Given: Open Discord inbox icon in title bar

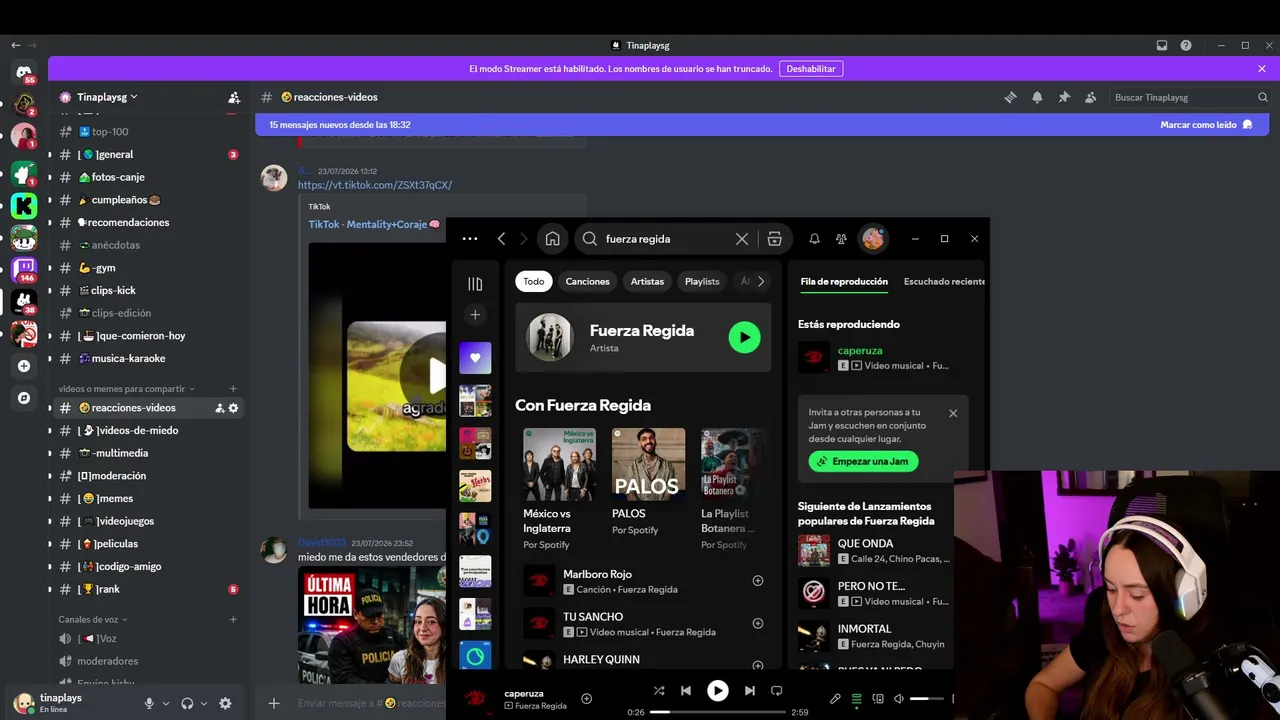Looking at the screenshot, I should point(1162,45).
